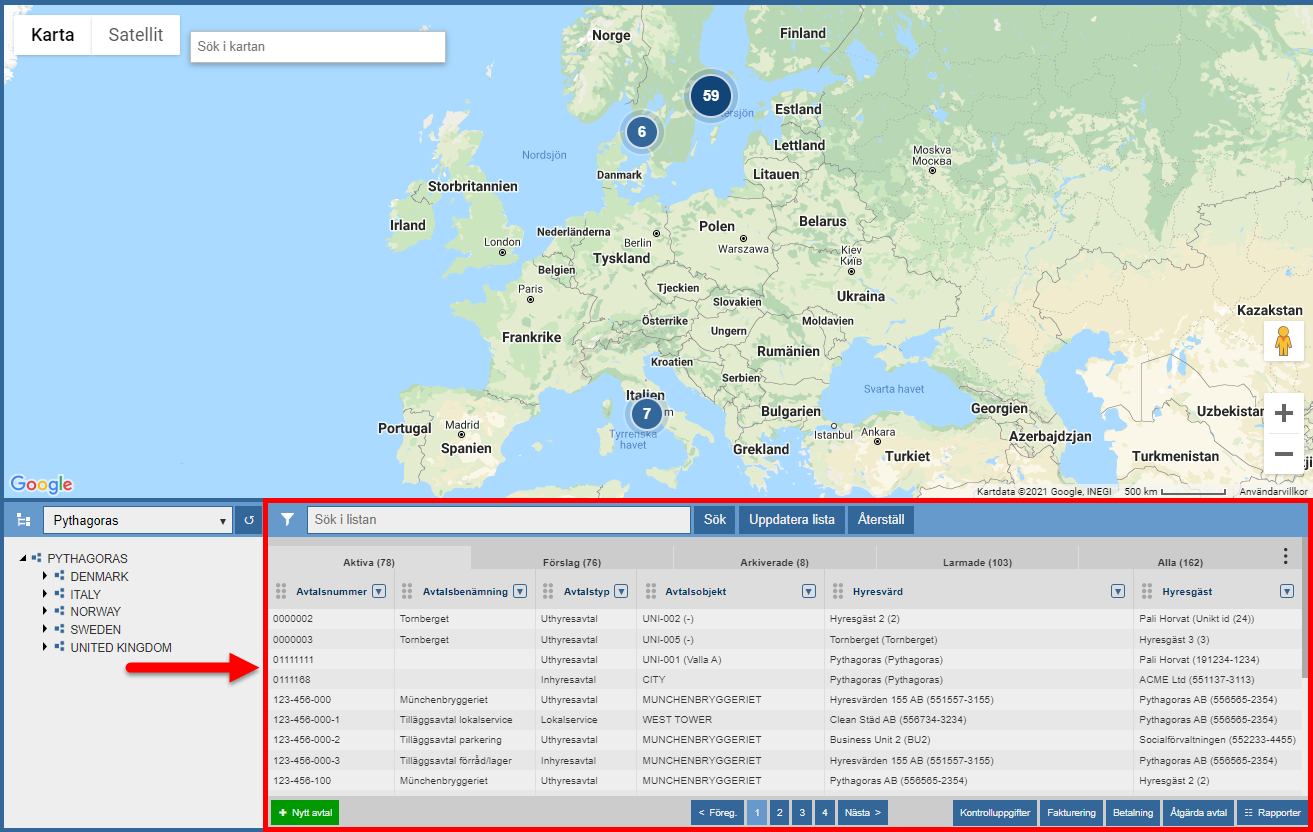Click the cluster marker 7 over Italy

coord(647,414)
